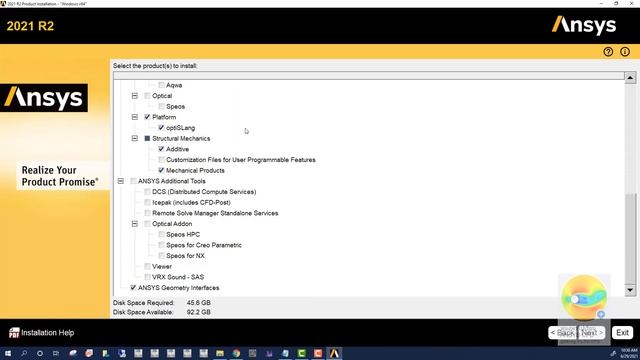Click the scrollbar up arrow
This screenshot has width=640, height=360.
pyautogui.click(x=630, y=78)
